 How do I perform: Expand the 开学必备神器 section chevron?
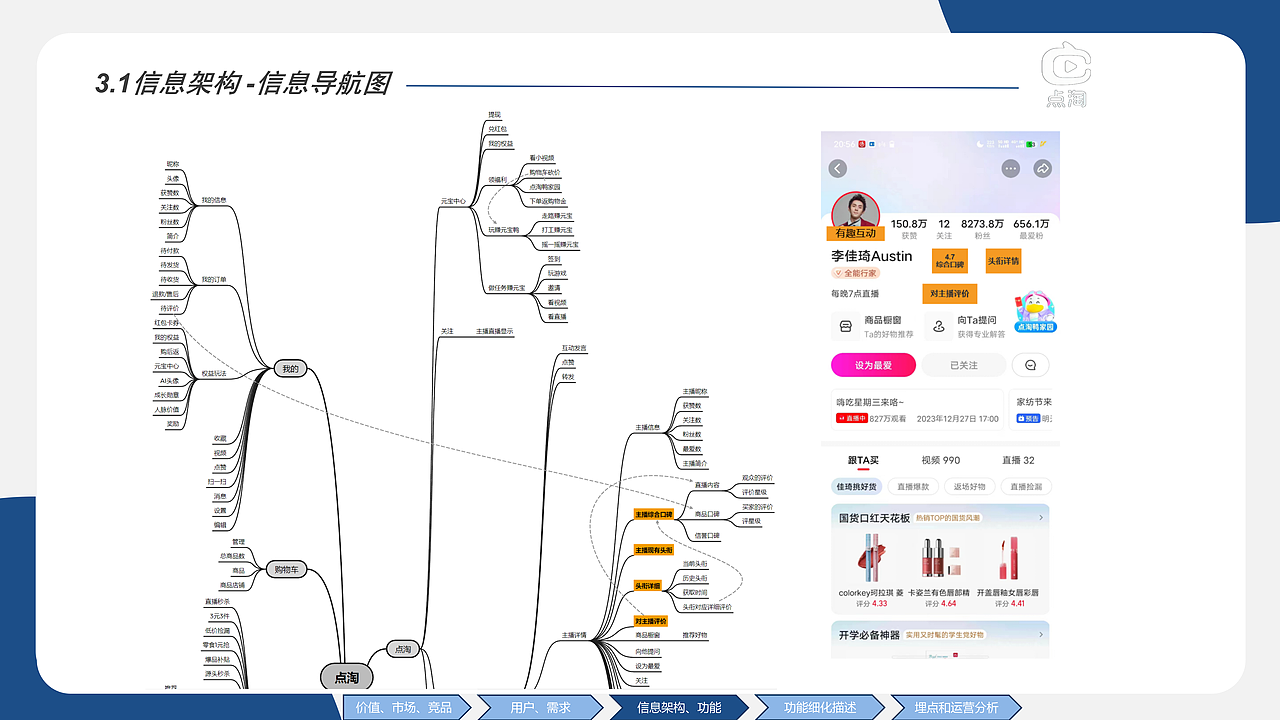pyautogui.click(x=1041, y=634)
